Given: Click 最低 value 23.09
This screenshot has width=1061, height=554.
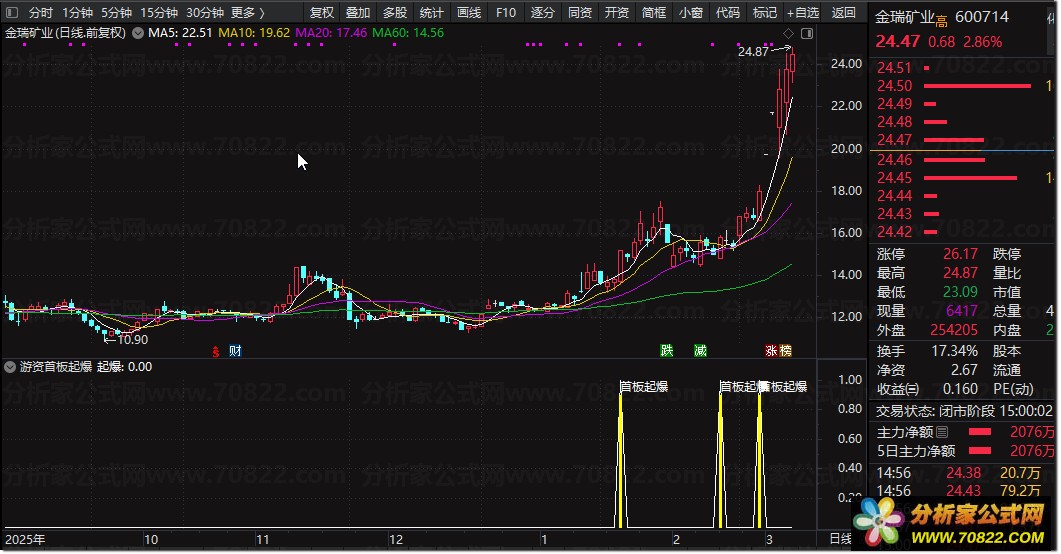Looking at the screenshot, I should (x=960, y=292).
